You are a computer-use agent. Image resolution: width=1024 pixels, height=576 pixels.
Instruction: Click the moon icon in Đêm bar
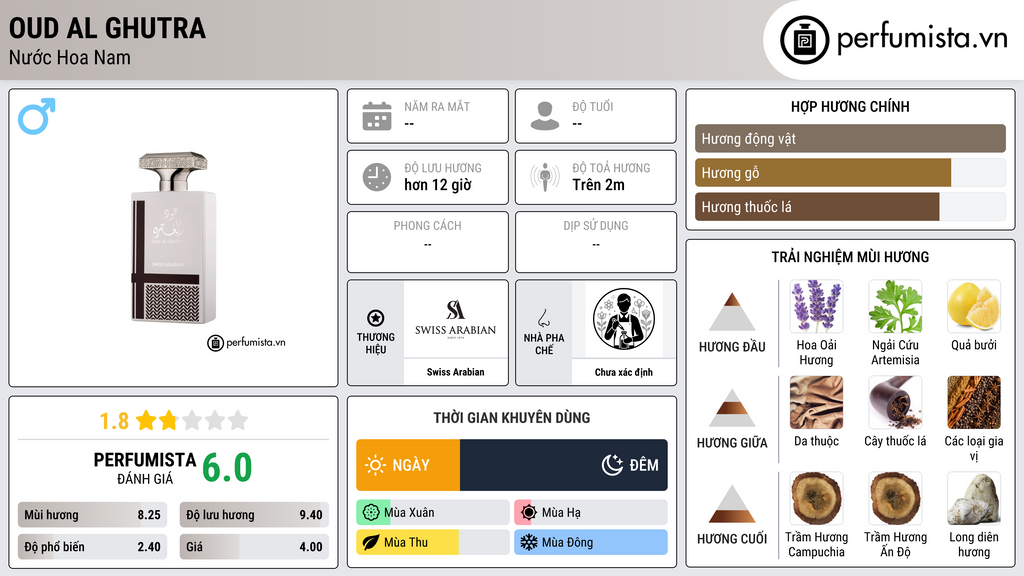click(612, 465)
